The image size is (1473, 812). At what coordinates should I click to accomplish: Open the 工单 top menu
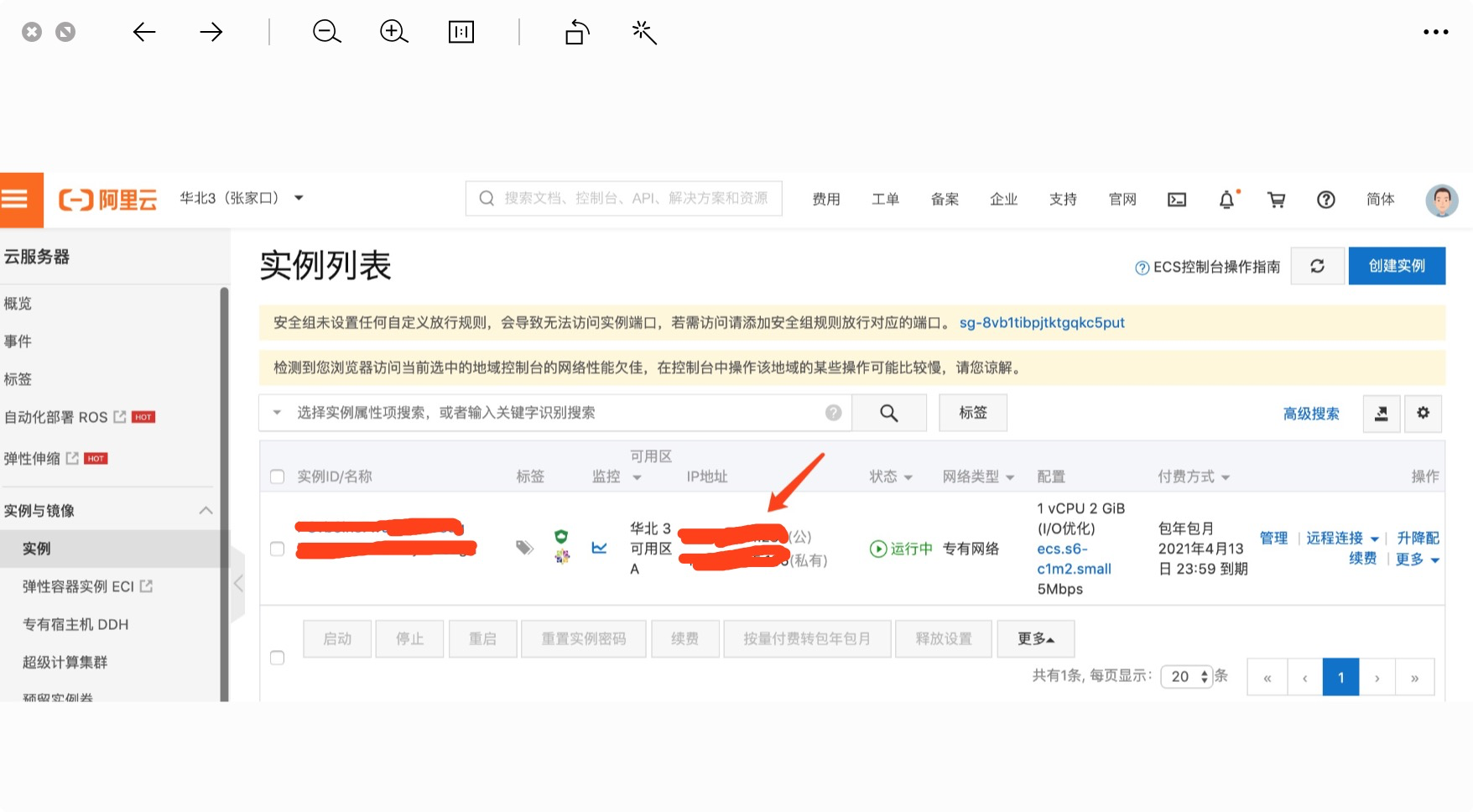coord(886,200)
